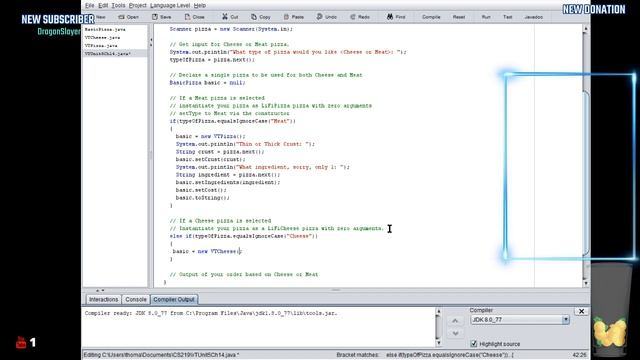Click the Run toolbar button
The height and width of the screenshot is (360, 640).
[486, 17]
